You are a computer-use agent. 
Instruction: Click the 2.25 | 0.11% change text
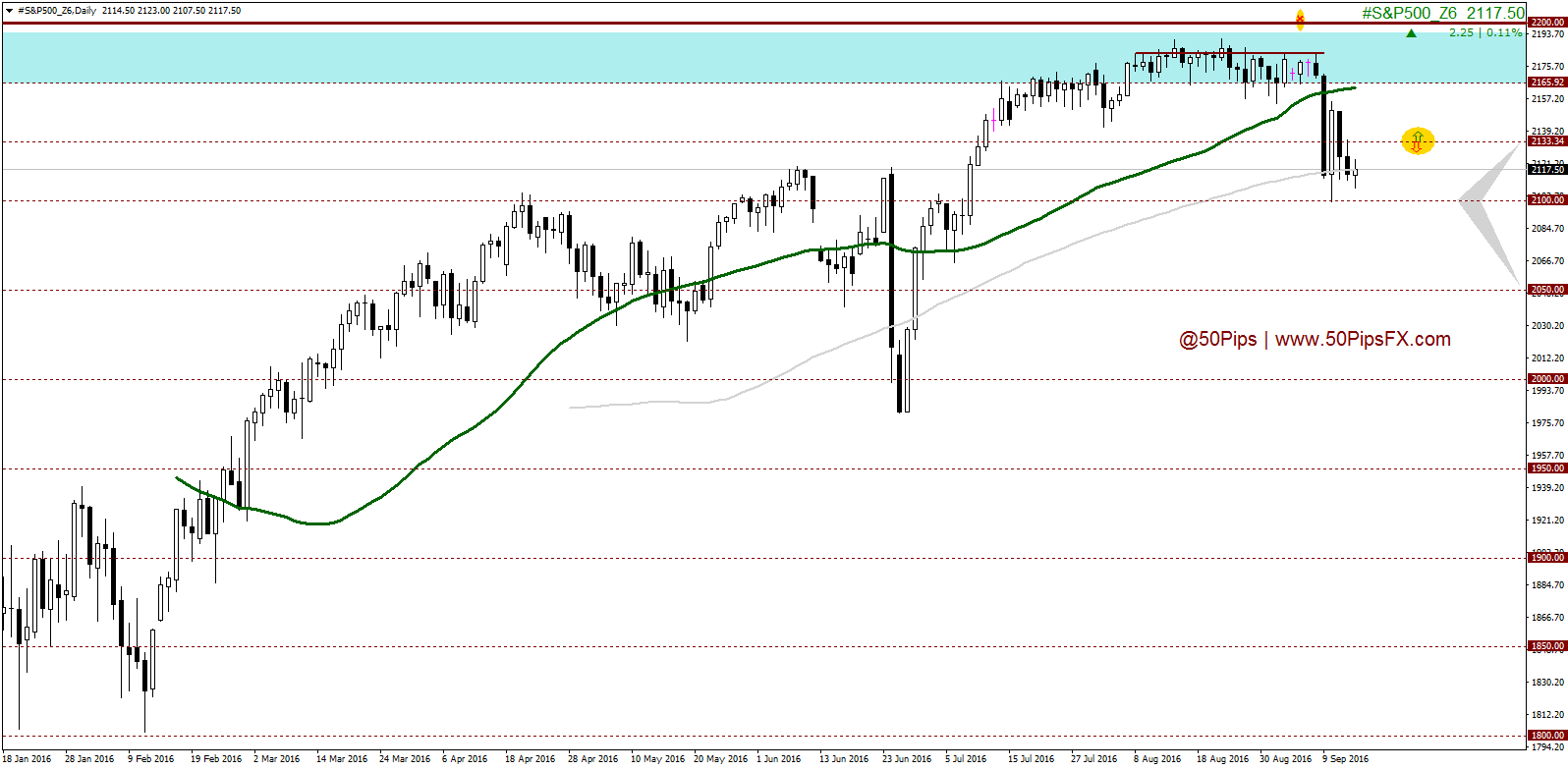tap(1484, 32)
